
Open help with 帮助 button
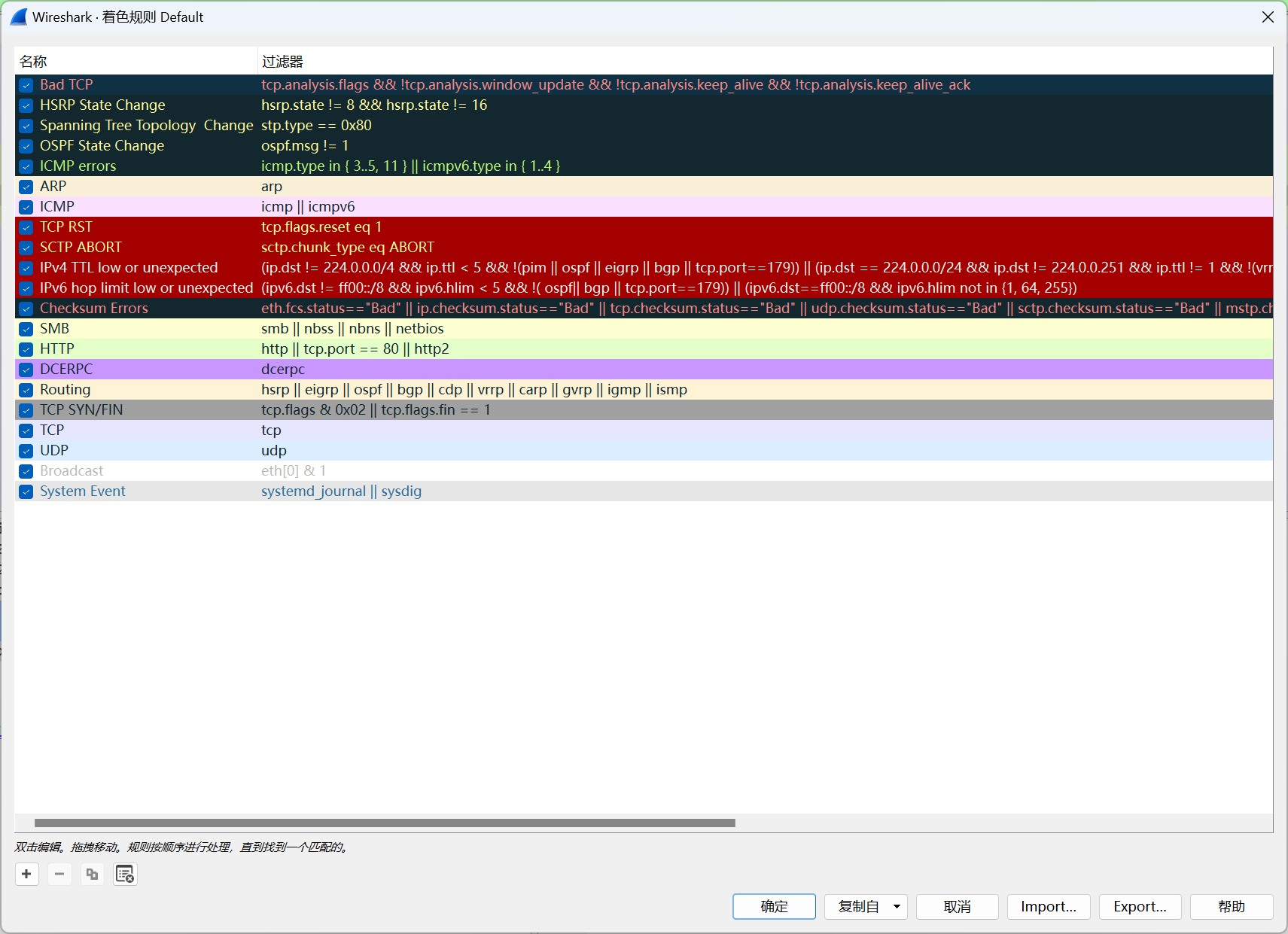tap(1232, 907)
